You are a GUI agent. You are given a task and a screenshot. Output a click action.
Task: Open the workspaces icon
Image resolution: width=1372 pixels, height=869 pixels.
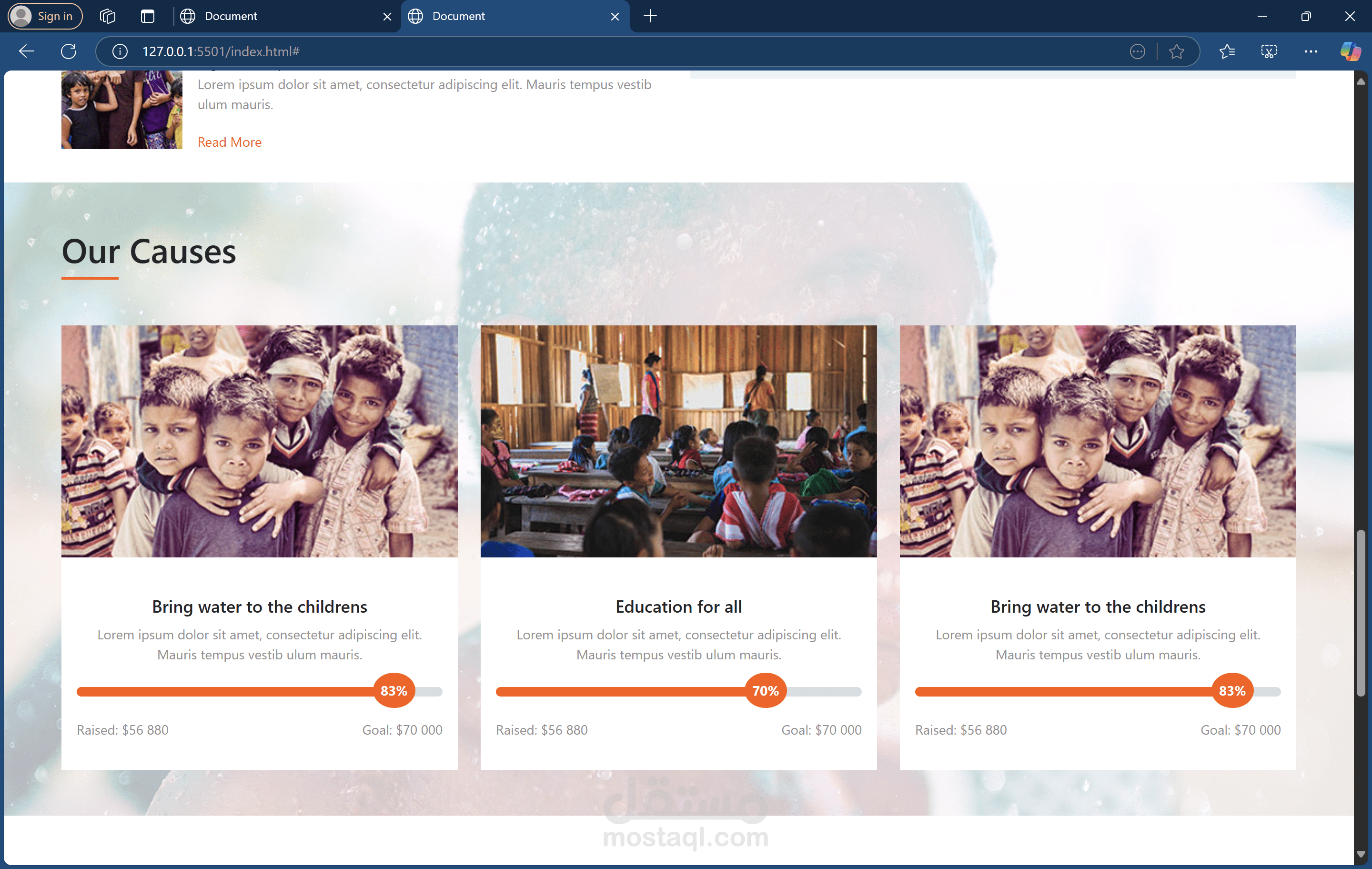click(108, 16)
